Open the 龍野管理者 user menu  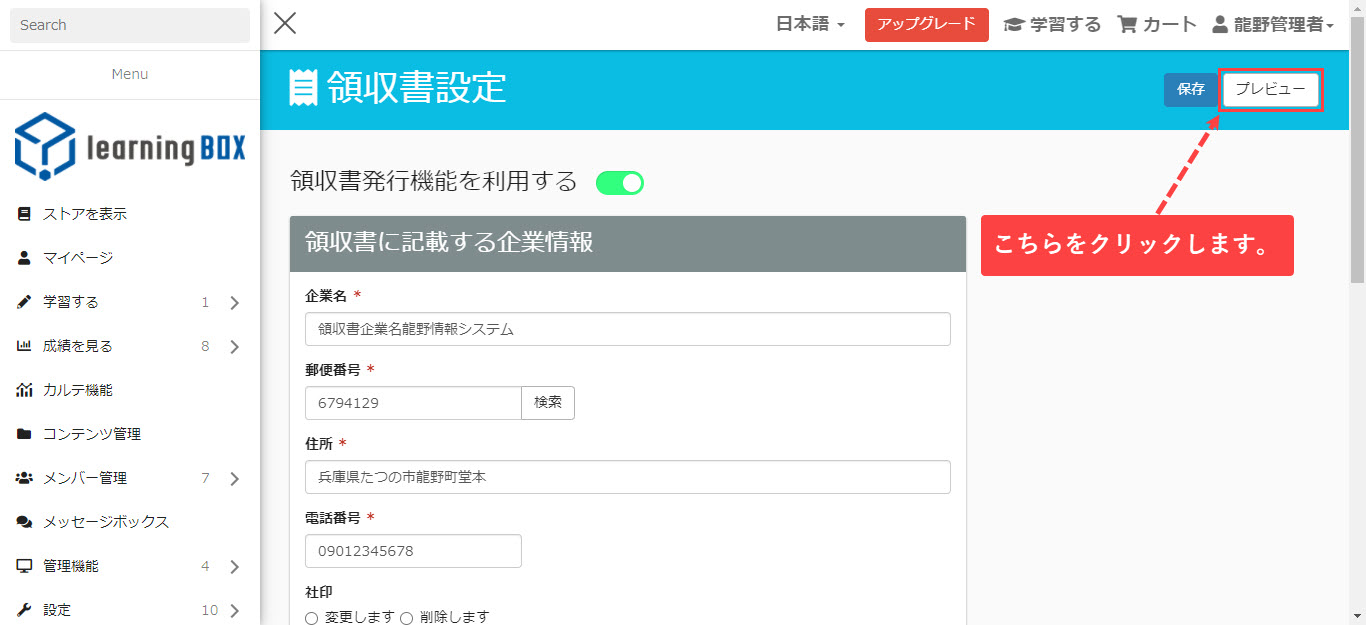tap(1273, 25)
